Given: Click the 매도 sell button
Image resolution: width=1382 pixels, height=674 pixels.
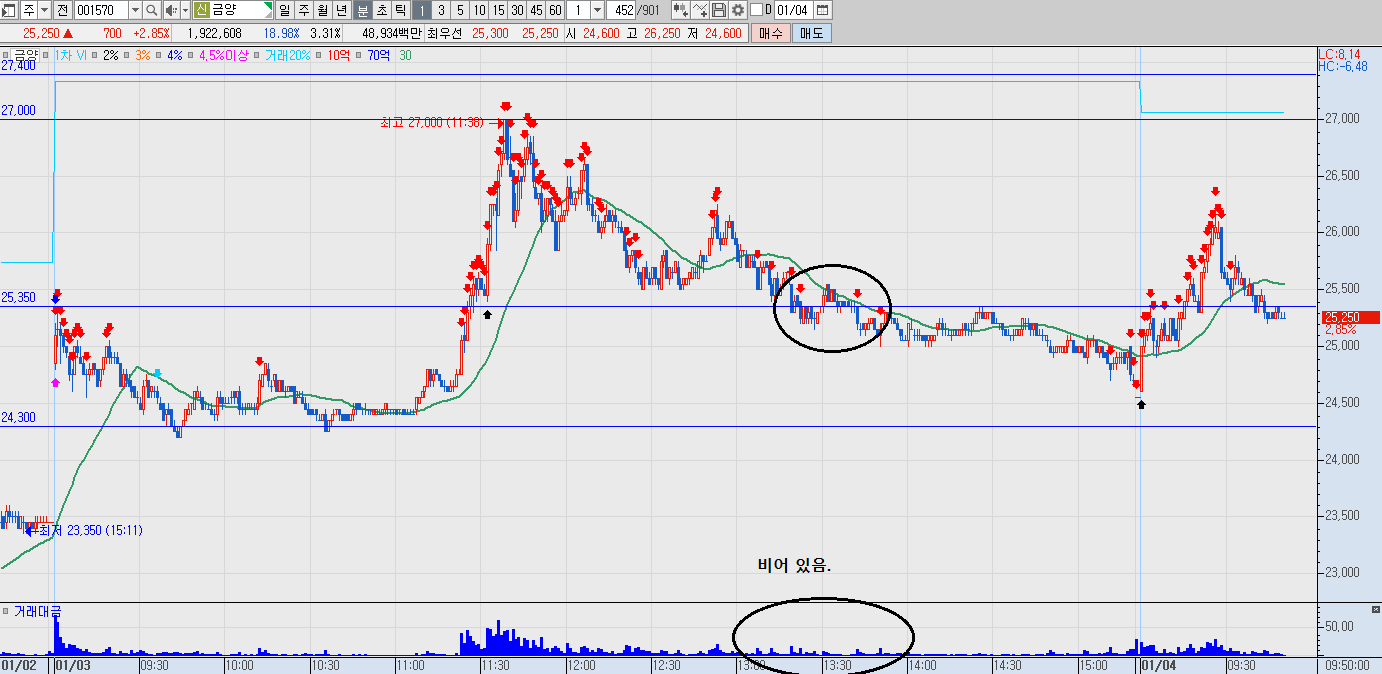Looking at the screenshot, I should [812, 33].
